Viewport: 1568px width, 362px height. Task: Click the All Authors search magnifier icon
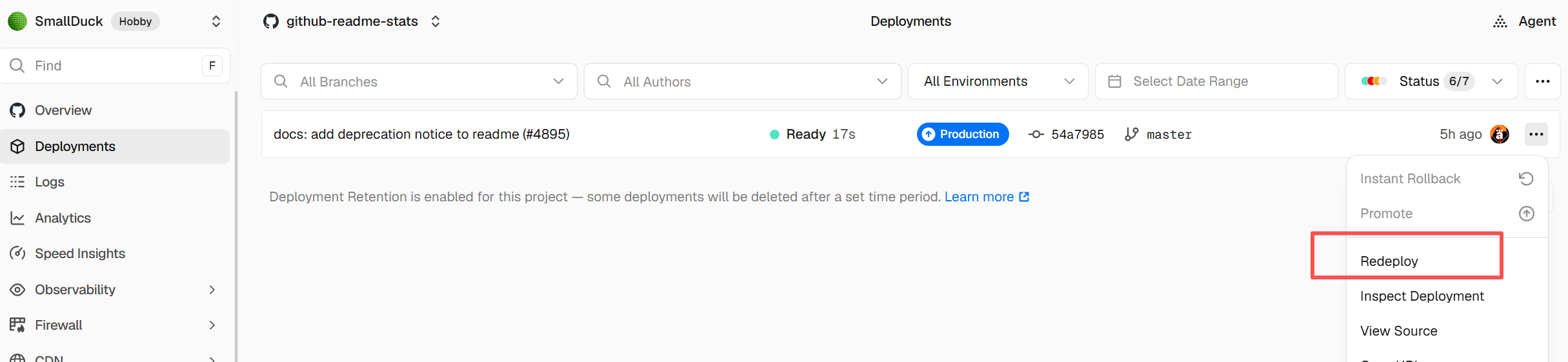click(x=604, y=81)
